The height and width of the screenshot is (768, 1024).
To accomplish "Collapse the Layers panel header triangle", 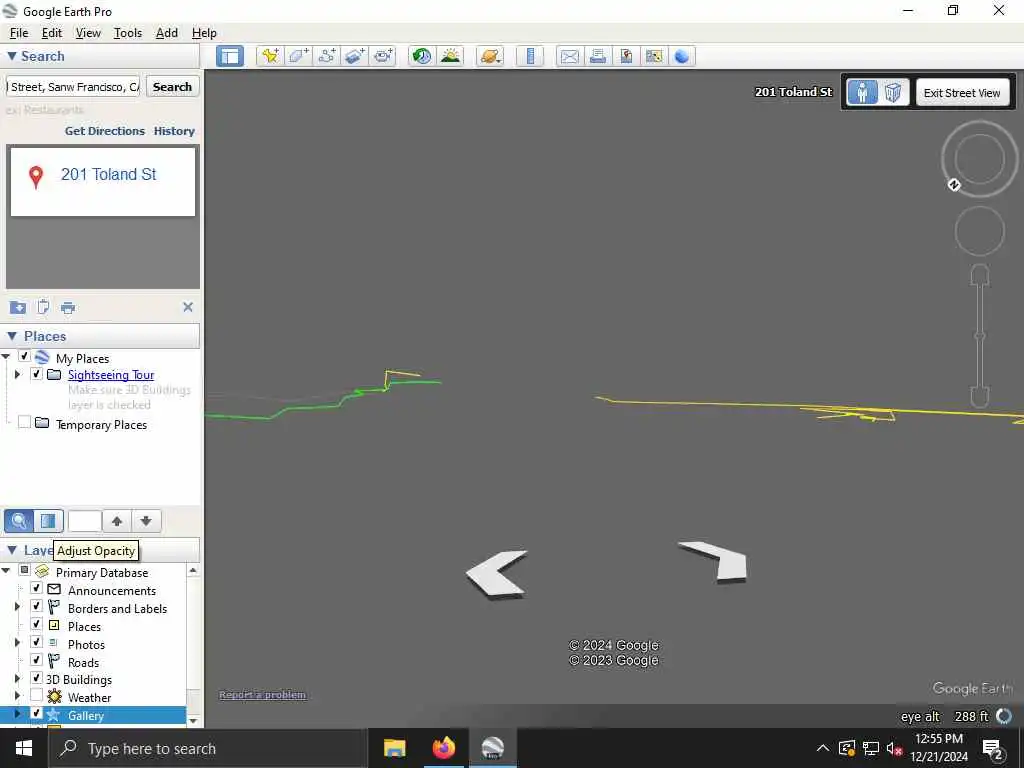I will click(x=11, y=551).
